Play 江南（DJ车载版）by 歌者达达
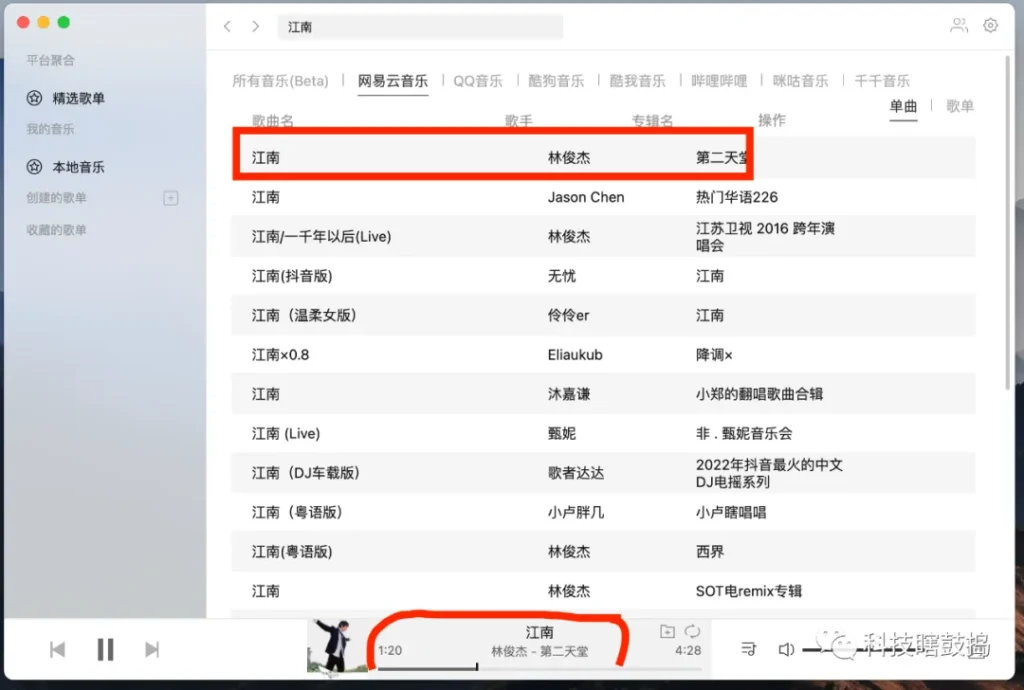Image resolution: width=1024 pixels, height=690 pixels. point(603,473)
